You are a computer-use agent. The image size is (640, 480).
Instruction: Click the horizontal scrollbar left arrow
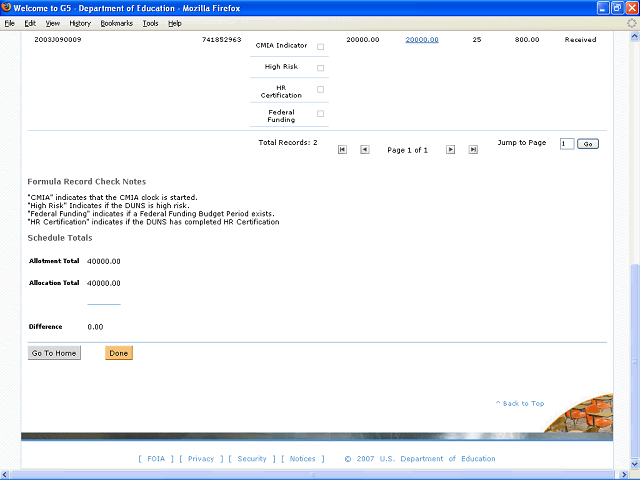pyautogui.click(x=4, y=475)
